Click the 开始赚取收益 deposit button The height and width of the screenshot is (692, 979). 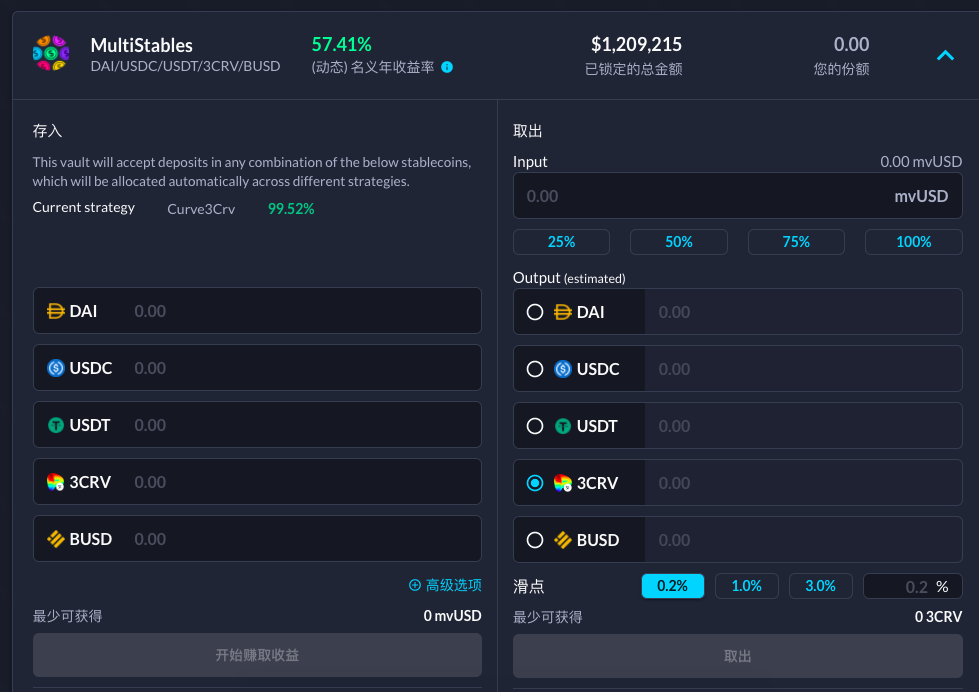(257, 655)
